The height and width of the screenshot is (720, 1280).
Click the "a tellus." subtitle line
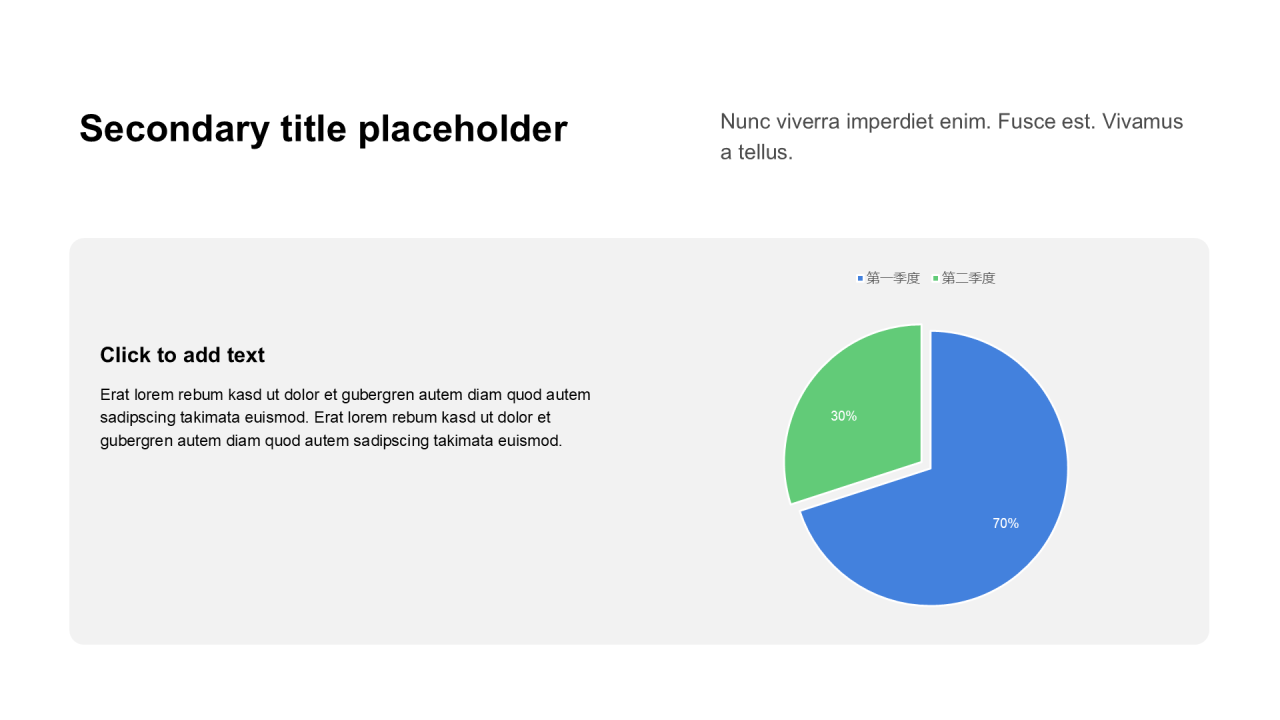[x=756, y=153]
